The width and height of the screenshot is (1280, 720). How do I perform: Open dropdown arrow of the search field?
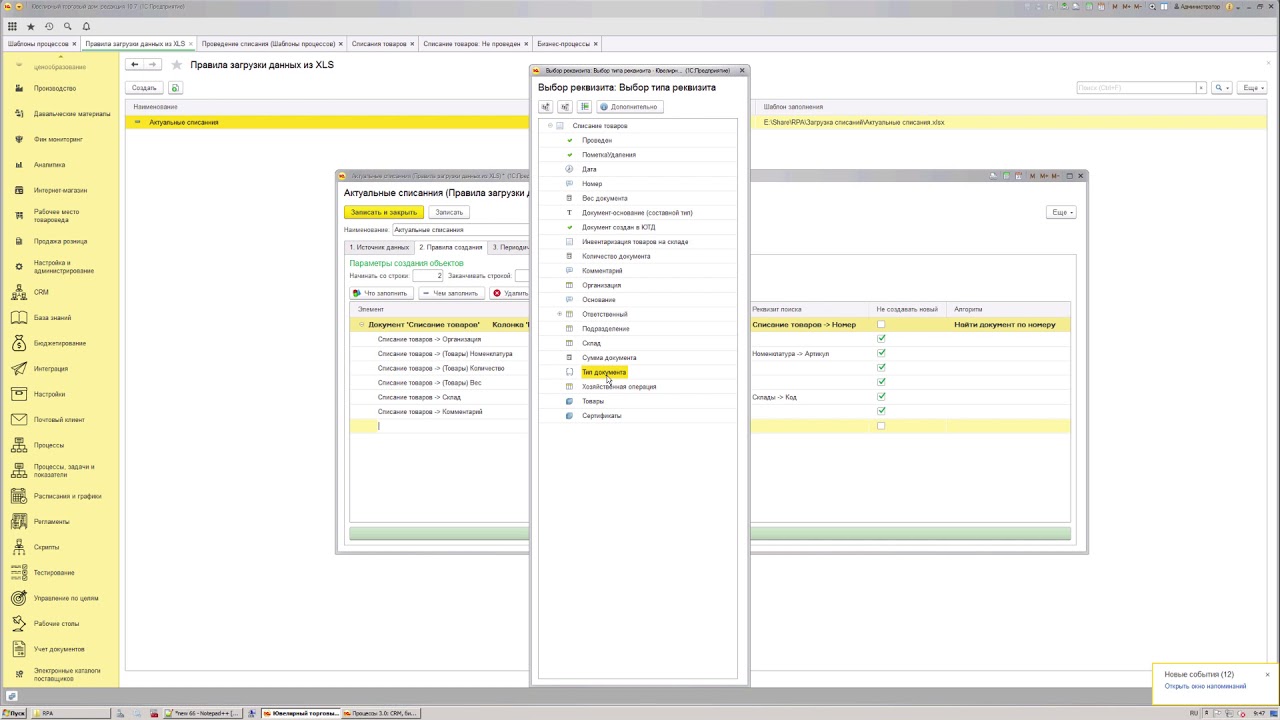pyautogui.click(x=1201, y=88)
